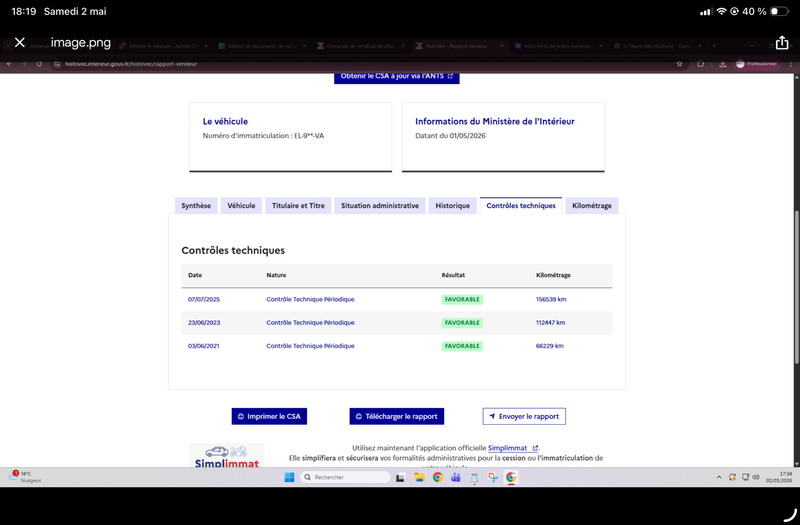Screen dimensions: 800x525
Task: Open File Explorer from the taskbar
Action: pos(419,478)
